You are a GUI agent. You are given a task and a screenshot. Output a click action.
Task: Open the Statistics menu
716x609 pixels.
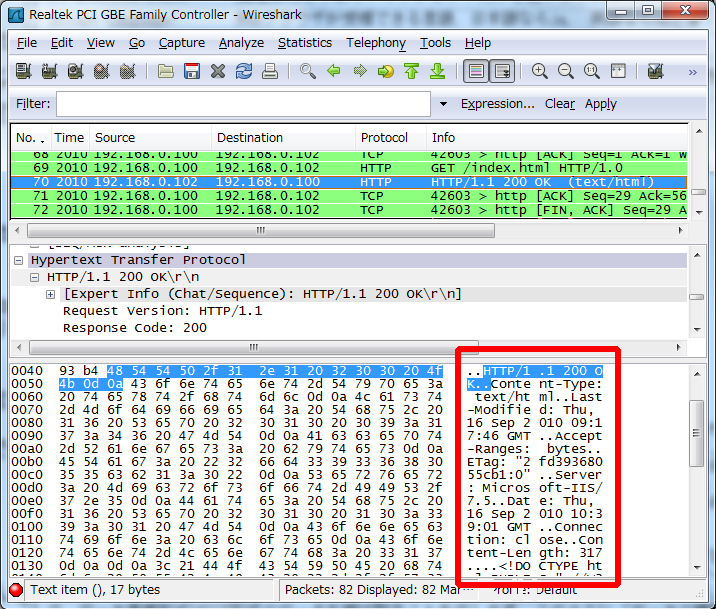[304, 43]
